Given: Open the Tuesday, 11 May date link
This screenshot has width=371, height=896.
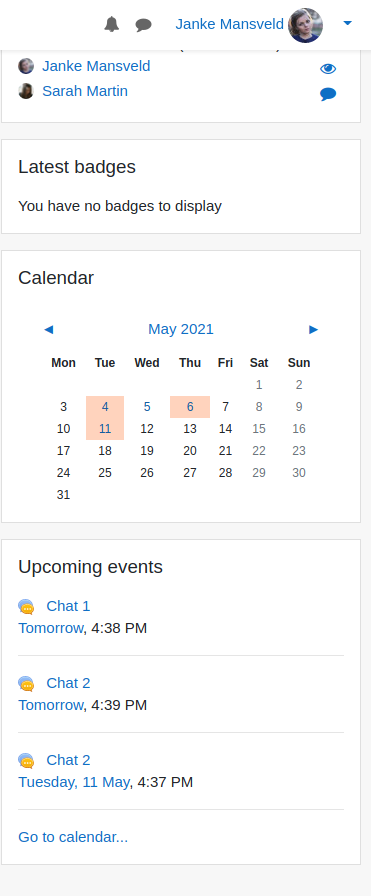Looking at the screenshot, I should click(74, 782).
